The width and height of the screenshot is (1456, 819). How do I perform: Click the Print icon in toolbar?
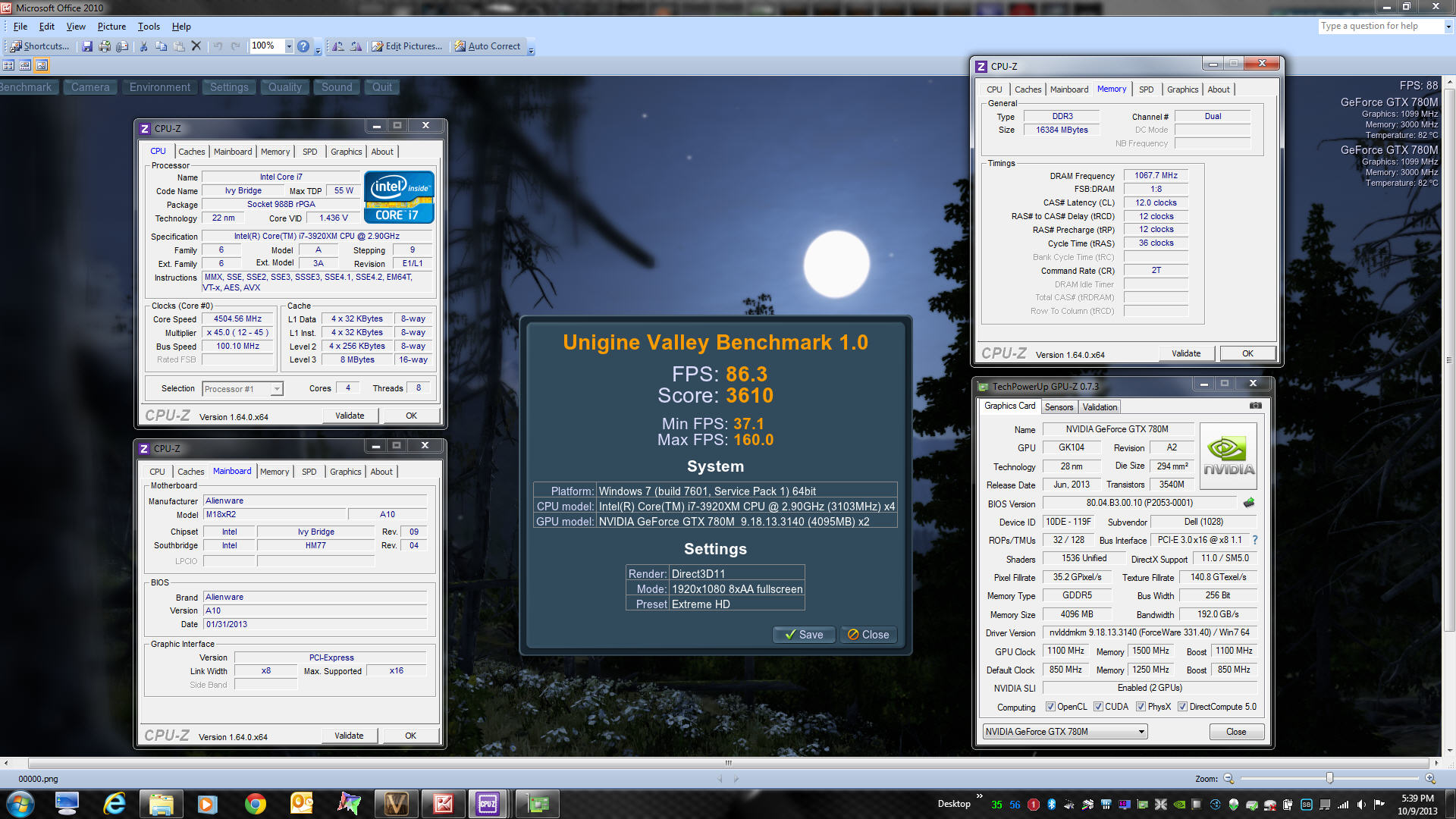pos(105,46)
